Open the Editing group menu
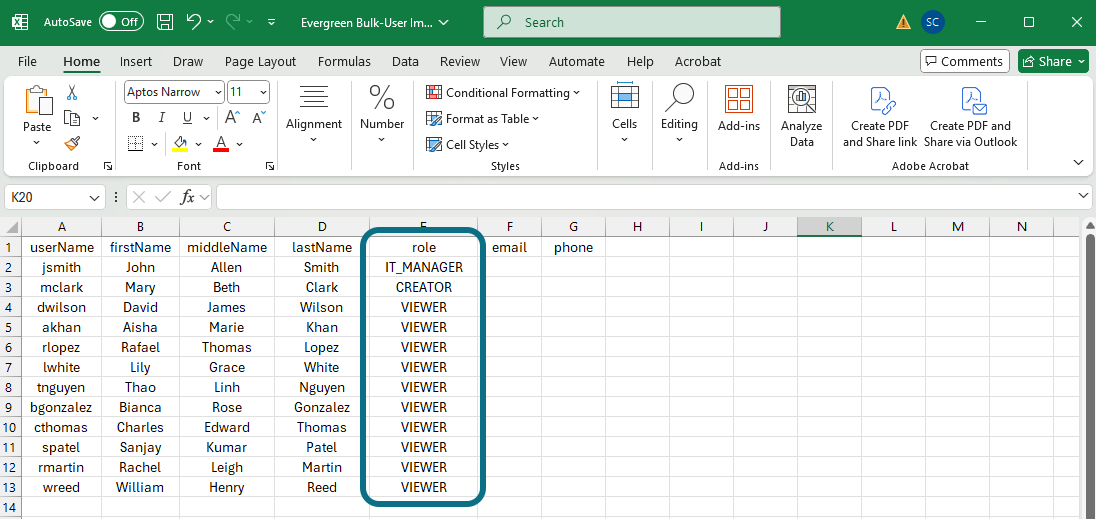This screenshot has height=519, width=1096. tap(679, 114)
